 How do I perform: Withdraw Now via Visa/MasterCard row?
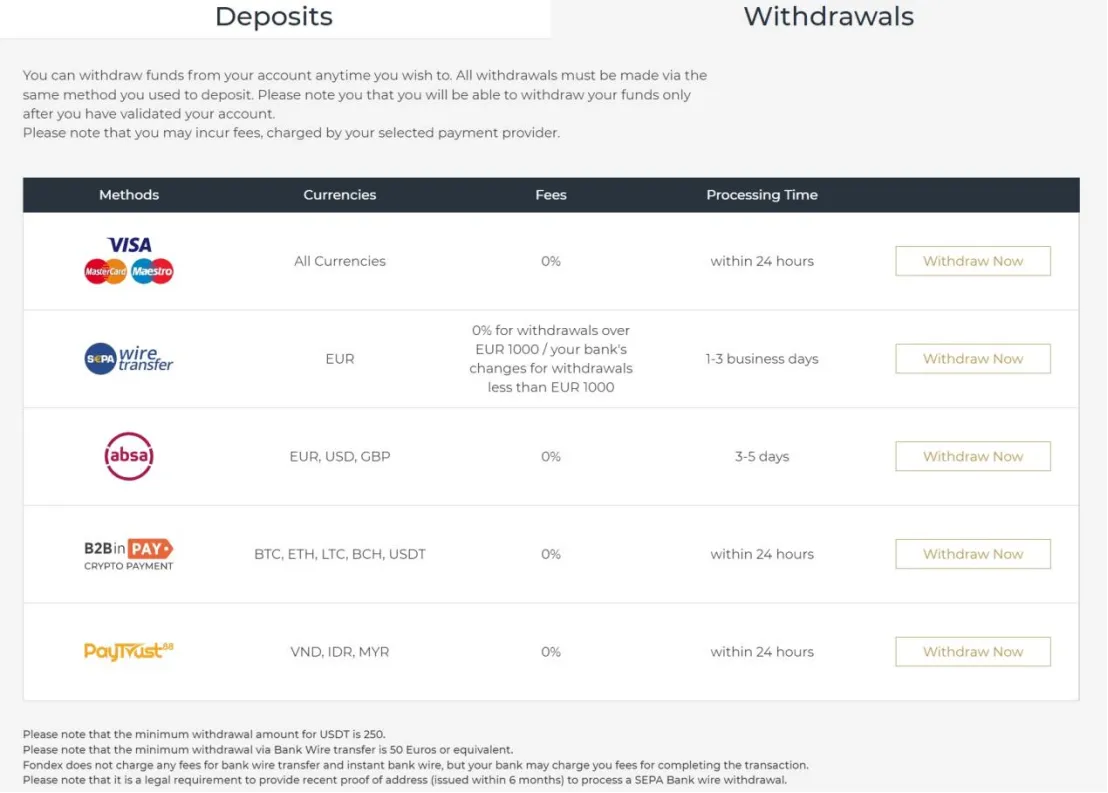(x=972, y=261)
